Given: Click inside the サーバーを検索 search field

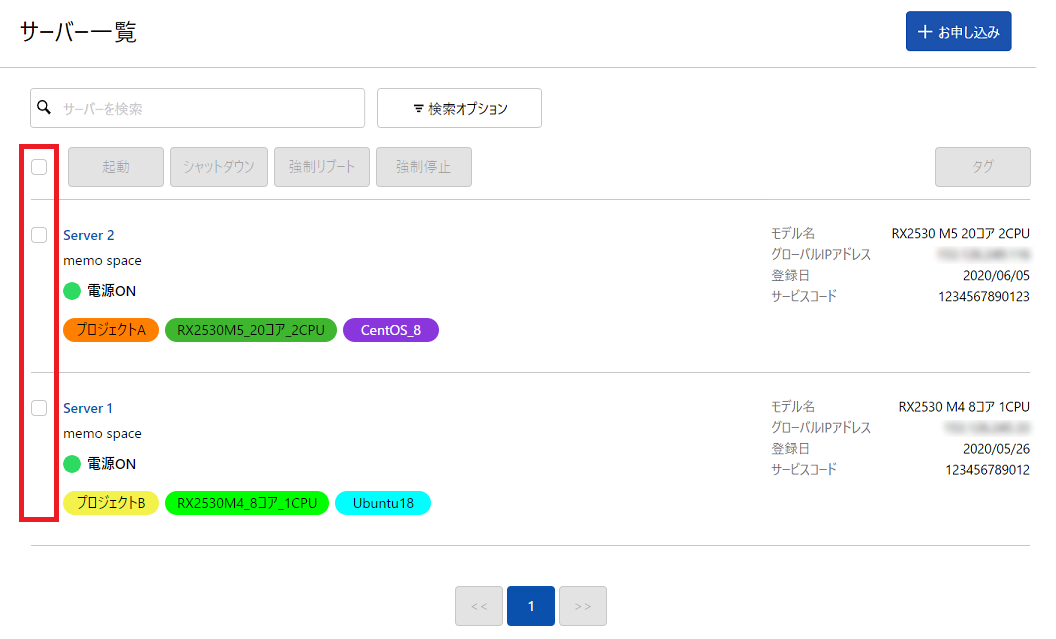Looking at the screenshot, I should click(x=200, y=107).
